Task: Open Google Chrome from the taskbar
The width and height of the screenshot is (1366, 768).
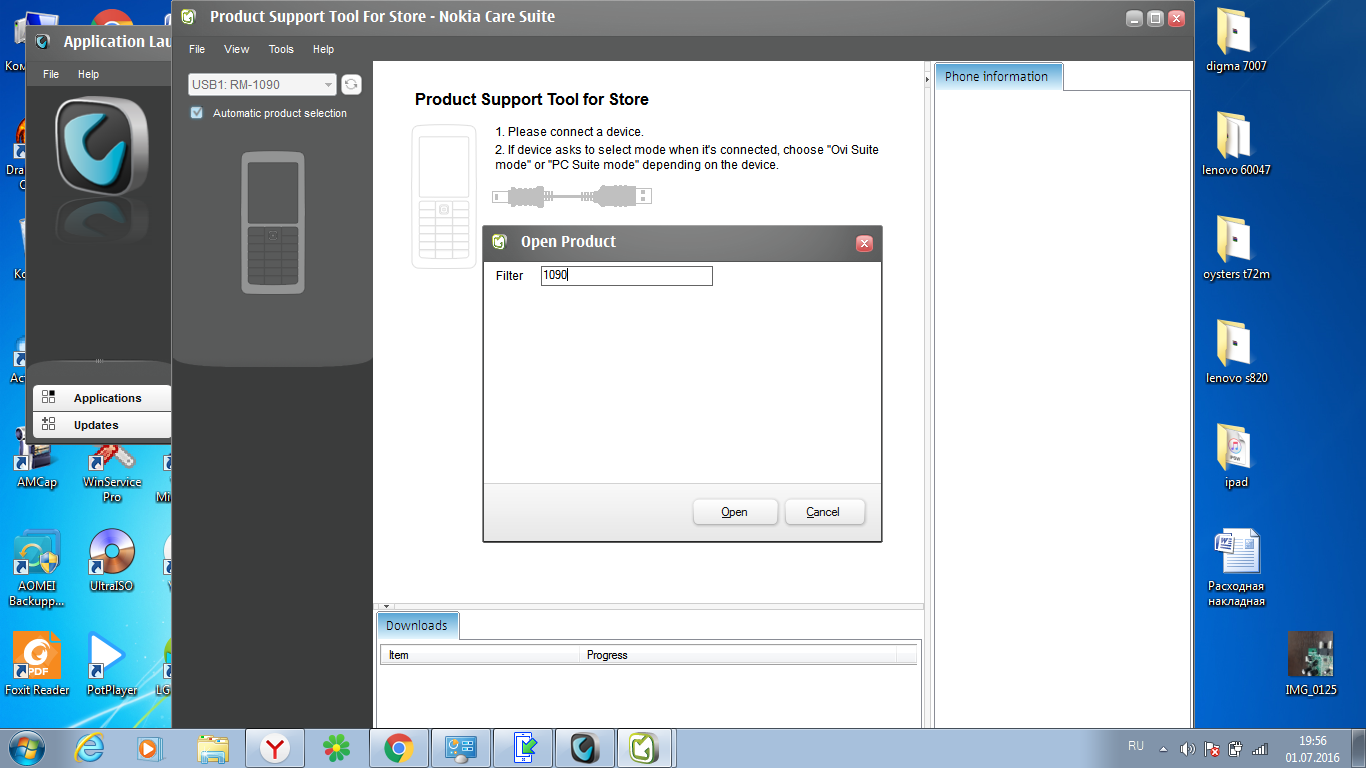Action: tap(398, 747)
